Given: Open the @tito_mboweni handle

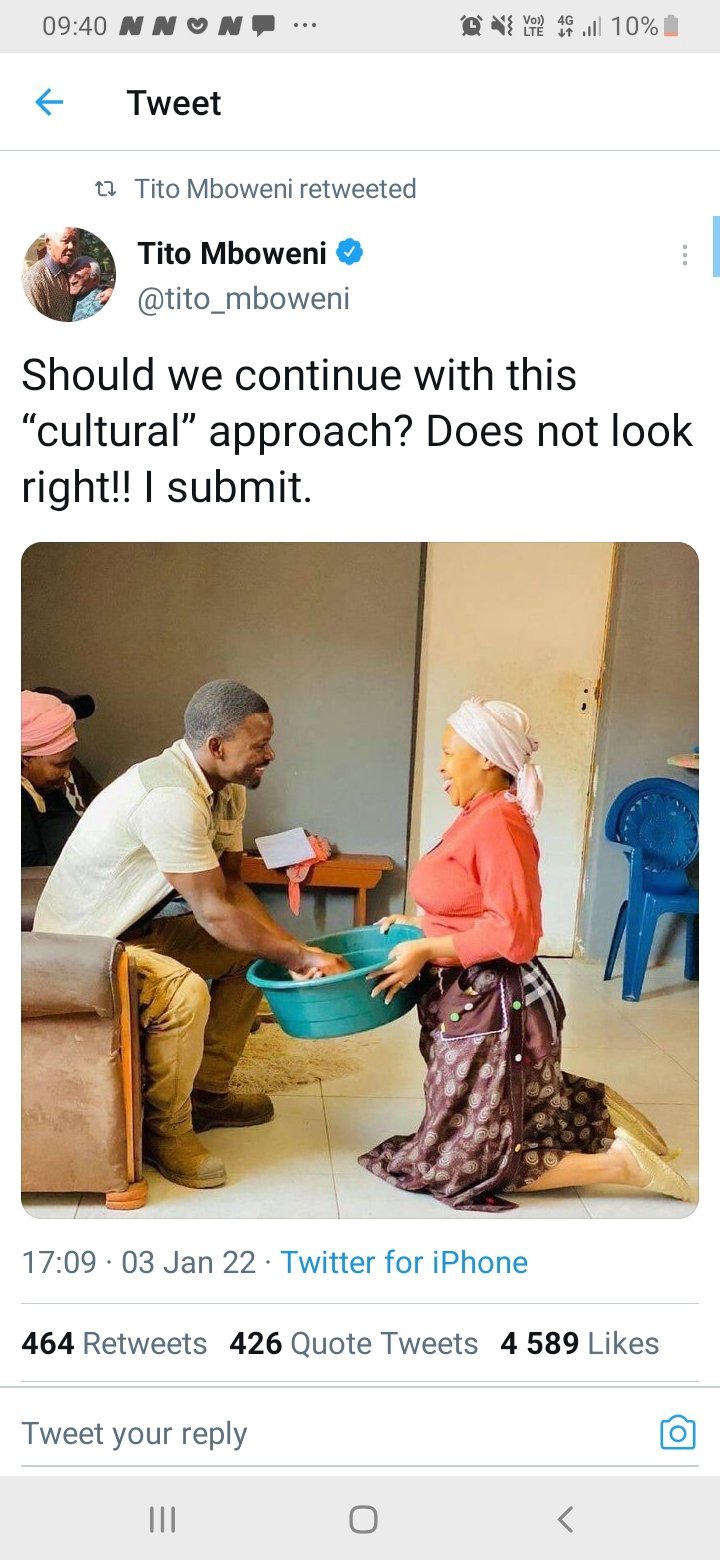Looking at the screenshot, I should click(244, 299).
